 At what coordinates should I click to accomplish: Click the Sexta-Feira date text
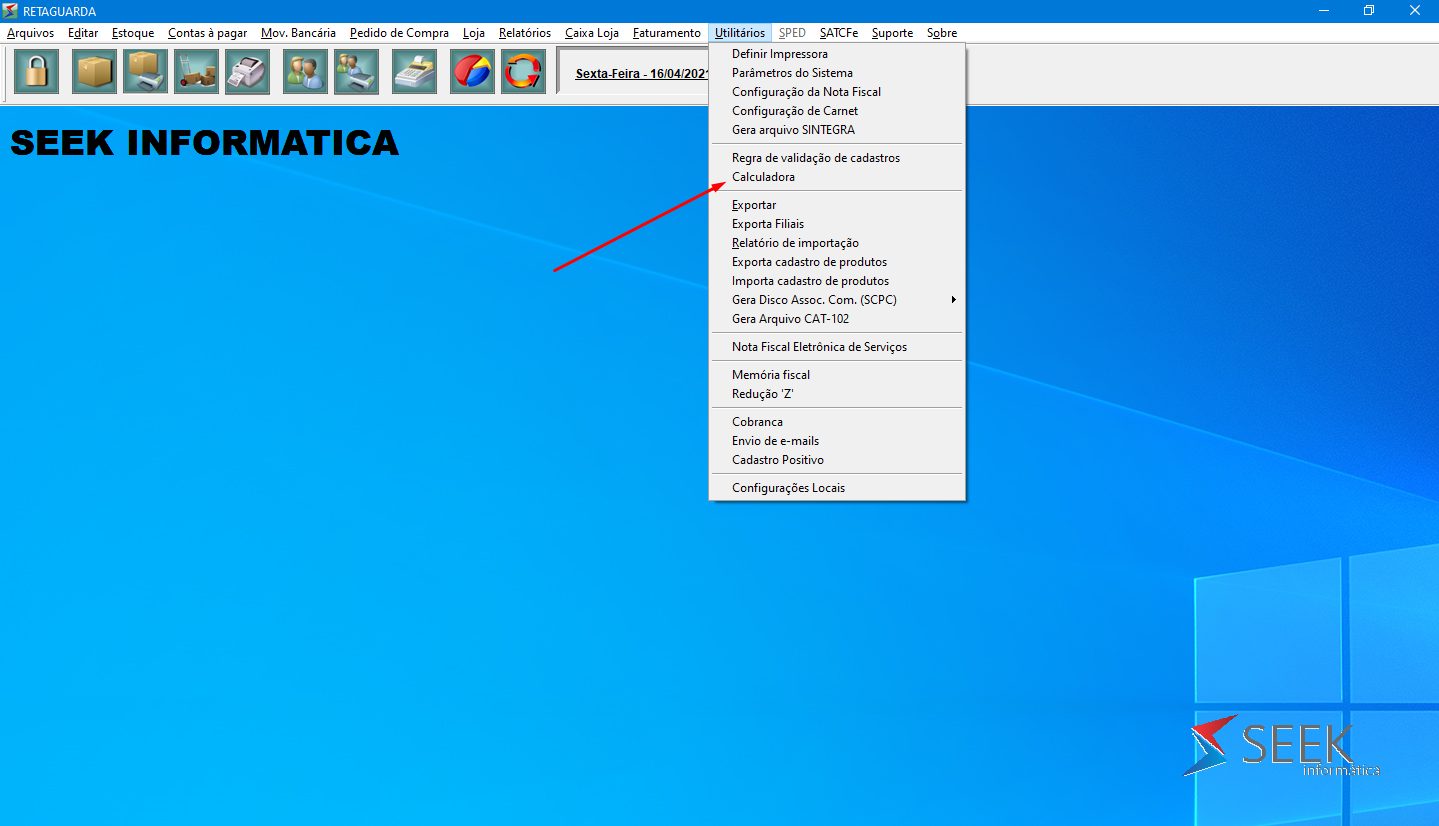click(x=642, y=74)
